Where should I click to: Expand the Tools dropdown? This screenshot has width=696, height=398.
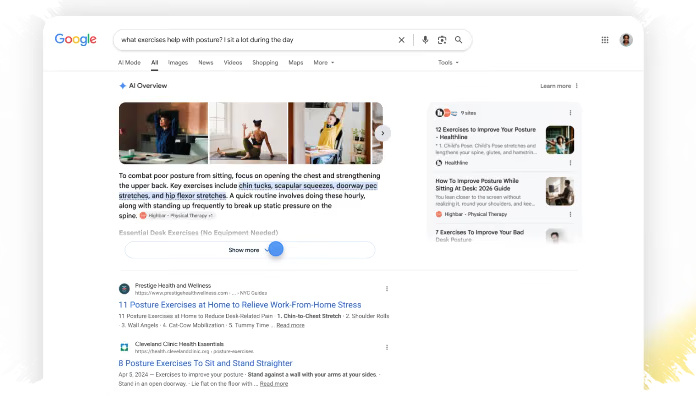(448, 63)
